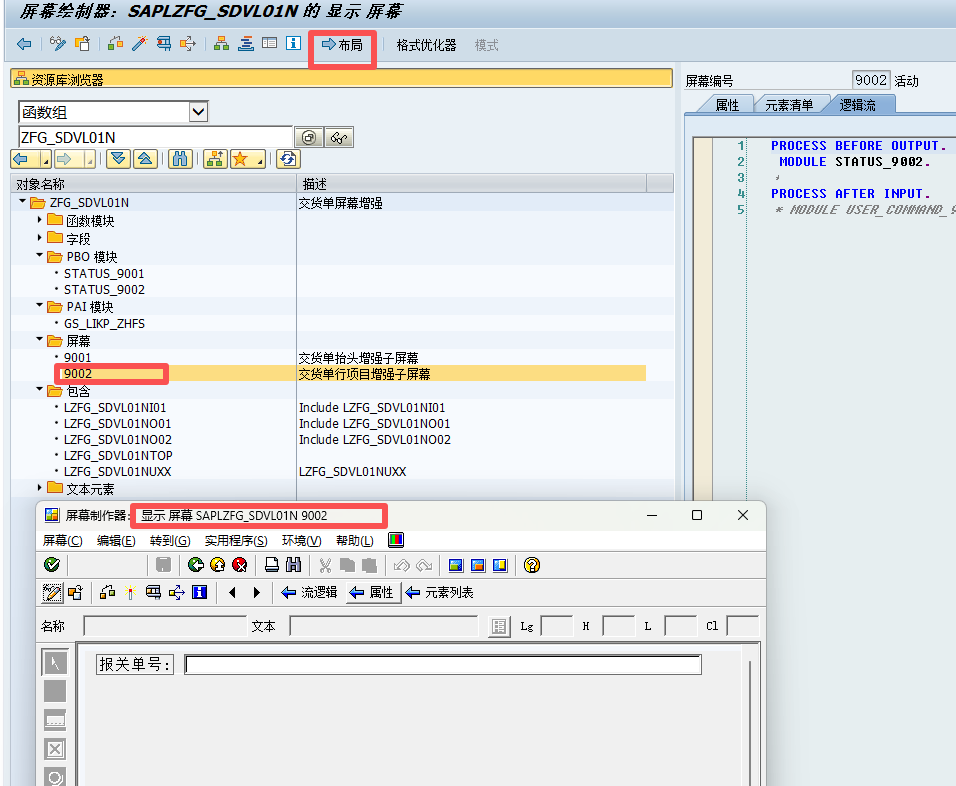Click the customize local layout color monitor icon

[396, 540]
